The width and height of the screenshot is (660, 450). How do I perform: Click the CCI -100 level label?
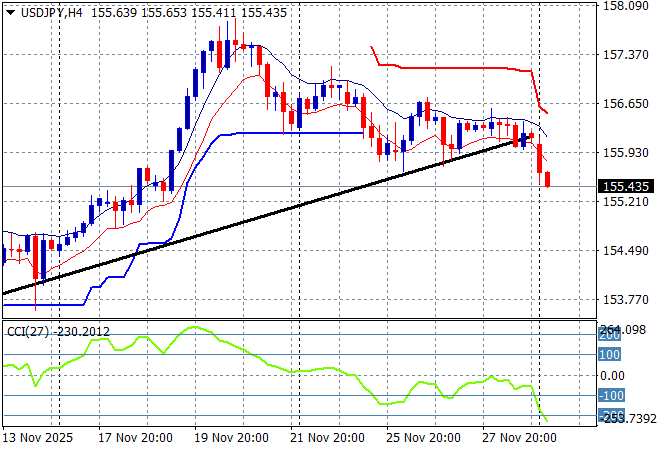(x=611, y=396)
